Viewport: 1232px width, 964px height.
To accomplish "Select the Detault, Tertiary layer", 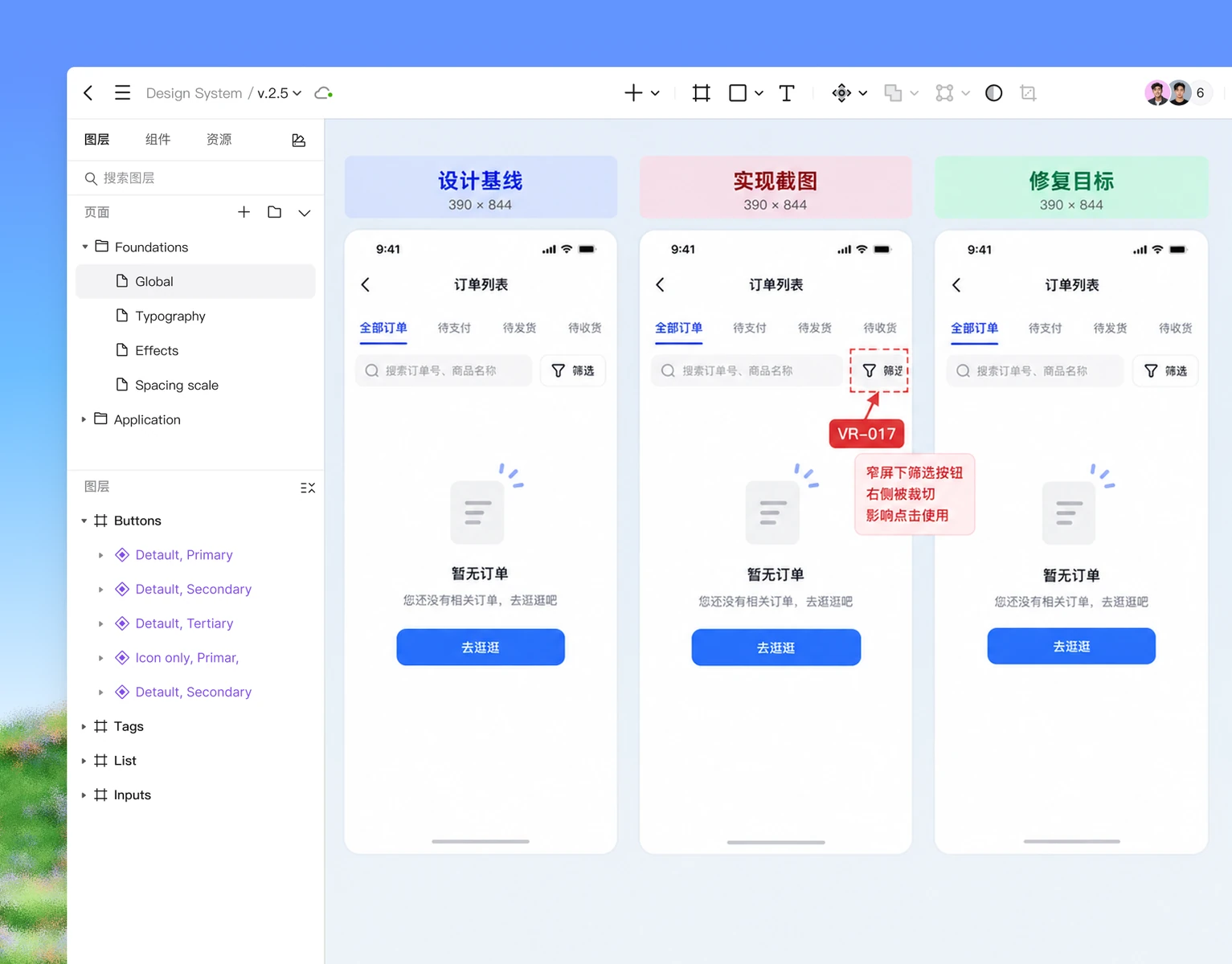I will pos(184,623).
